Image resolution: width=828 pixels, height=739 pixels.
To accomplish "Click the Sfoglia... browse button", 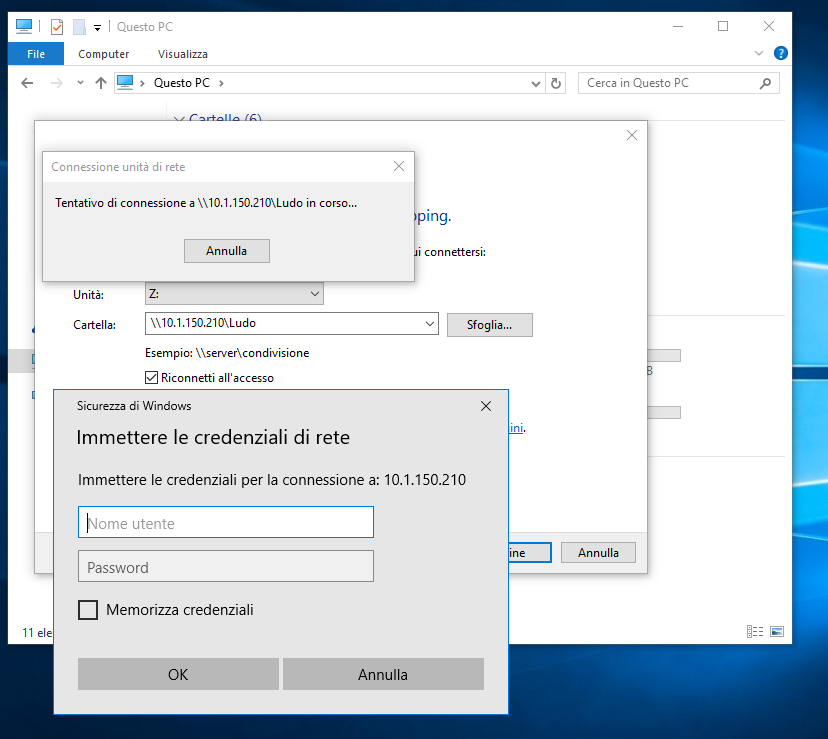I will tap(489, 324).
